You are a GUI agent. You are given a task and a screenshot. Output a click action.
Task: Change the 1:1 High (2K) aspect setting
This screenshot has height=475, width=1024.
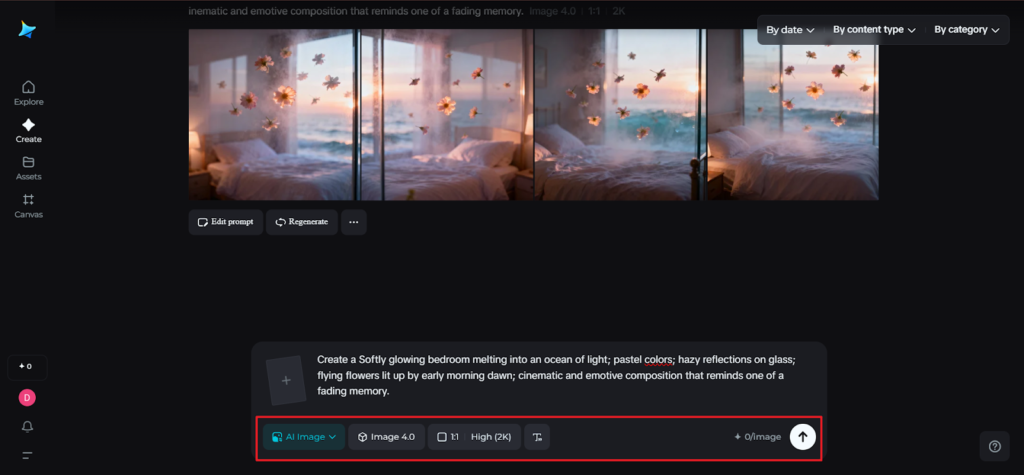[474, 437]
